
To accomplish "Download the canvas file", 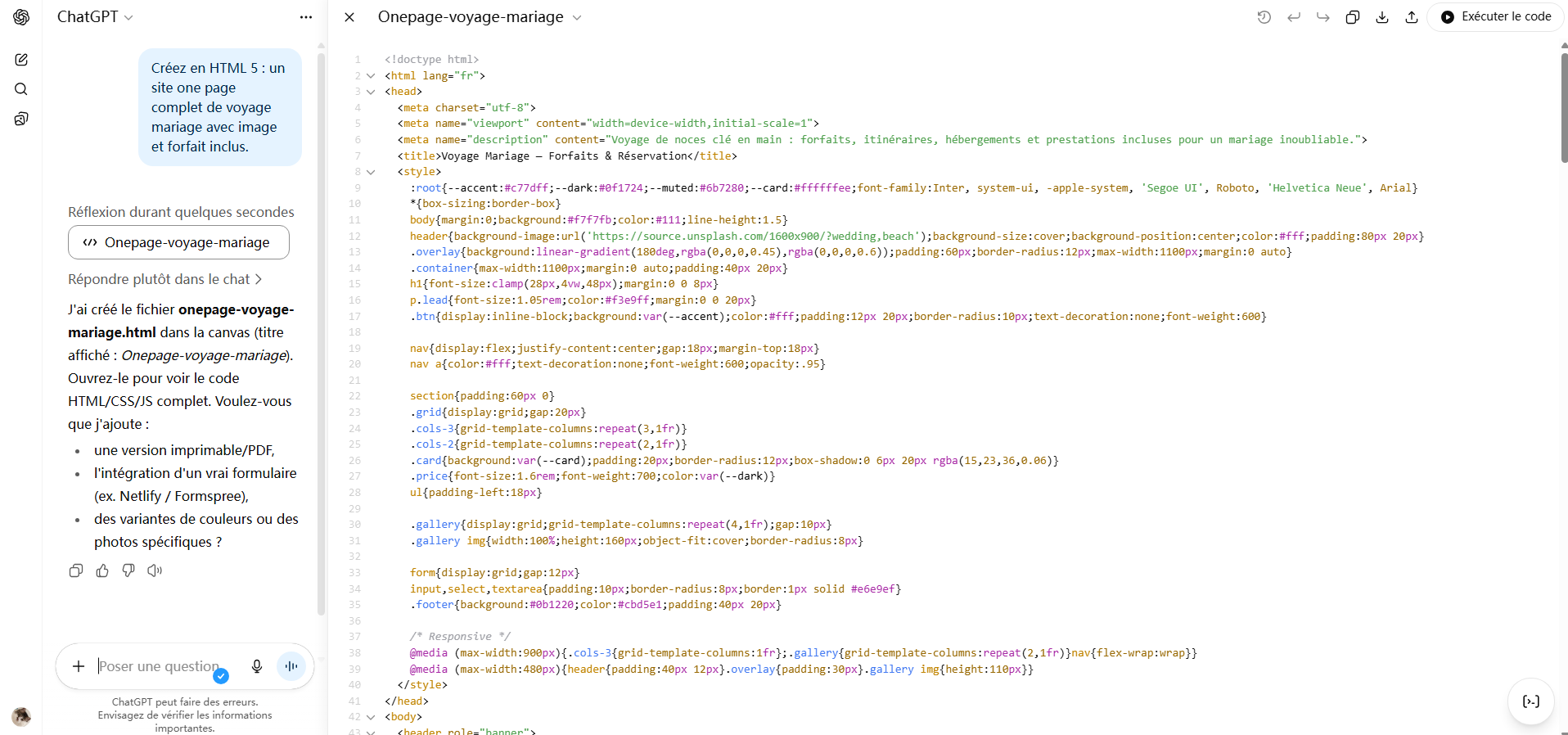I will point(1382,17).
